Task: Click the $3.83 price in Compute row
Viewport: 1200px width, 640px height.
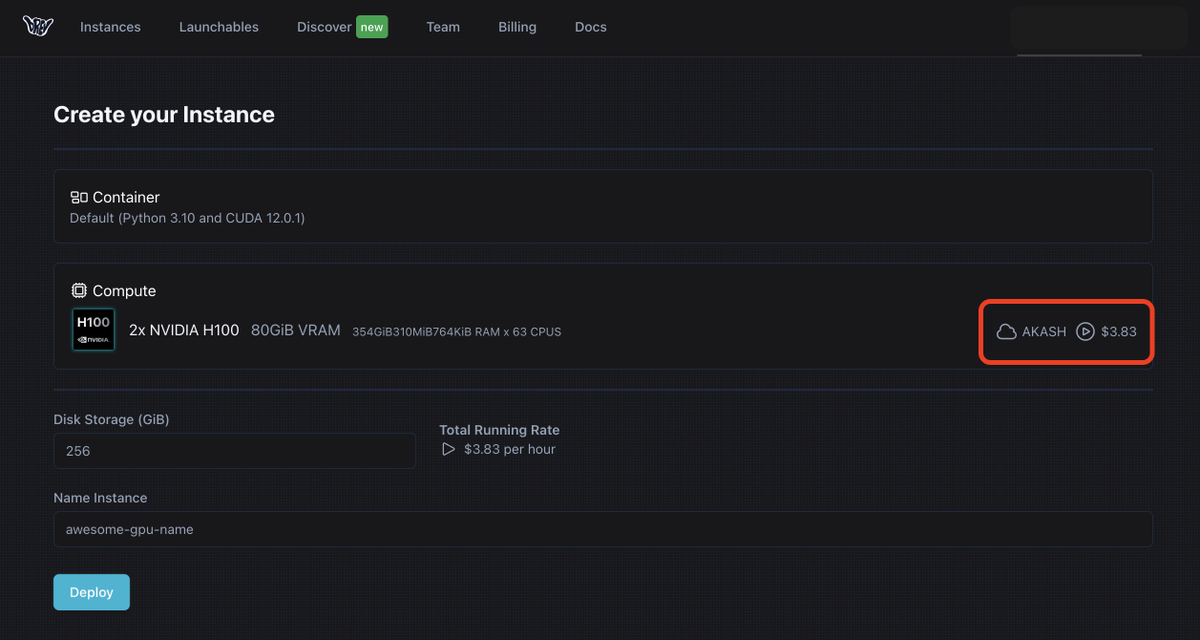Action: 1119,331
